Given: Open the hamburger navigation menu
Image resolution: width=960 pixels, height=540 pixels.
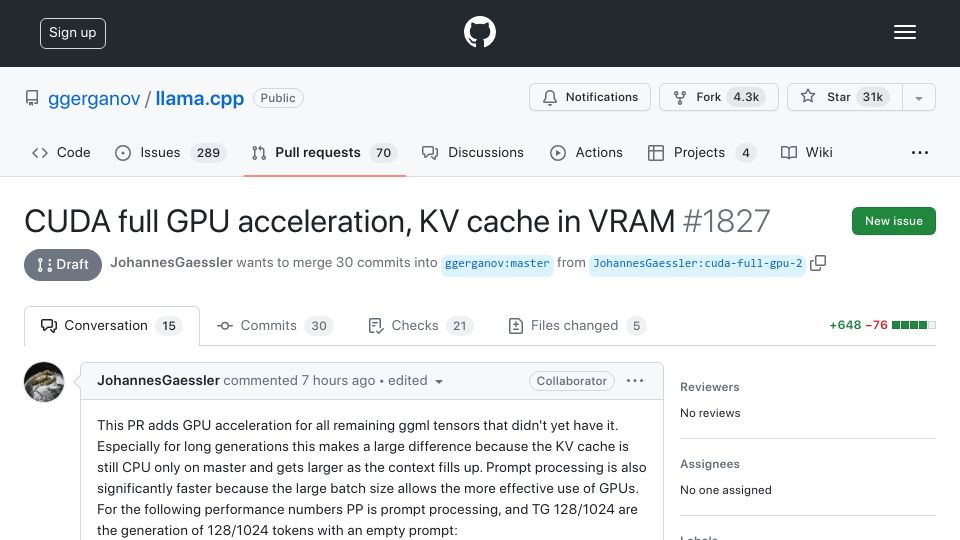Looking at the screenshot, I should click(x=904, y=32).
